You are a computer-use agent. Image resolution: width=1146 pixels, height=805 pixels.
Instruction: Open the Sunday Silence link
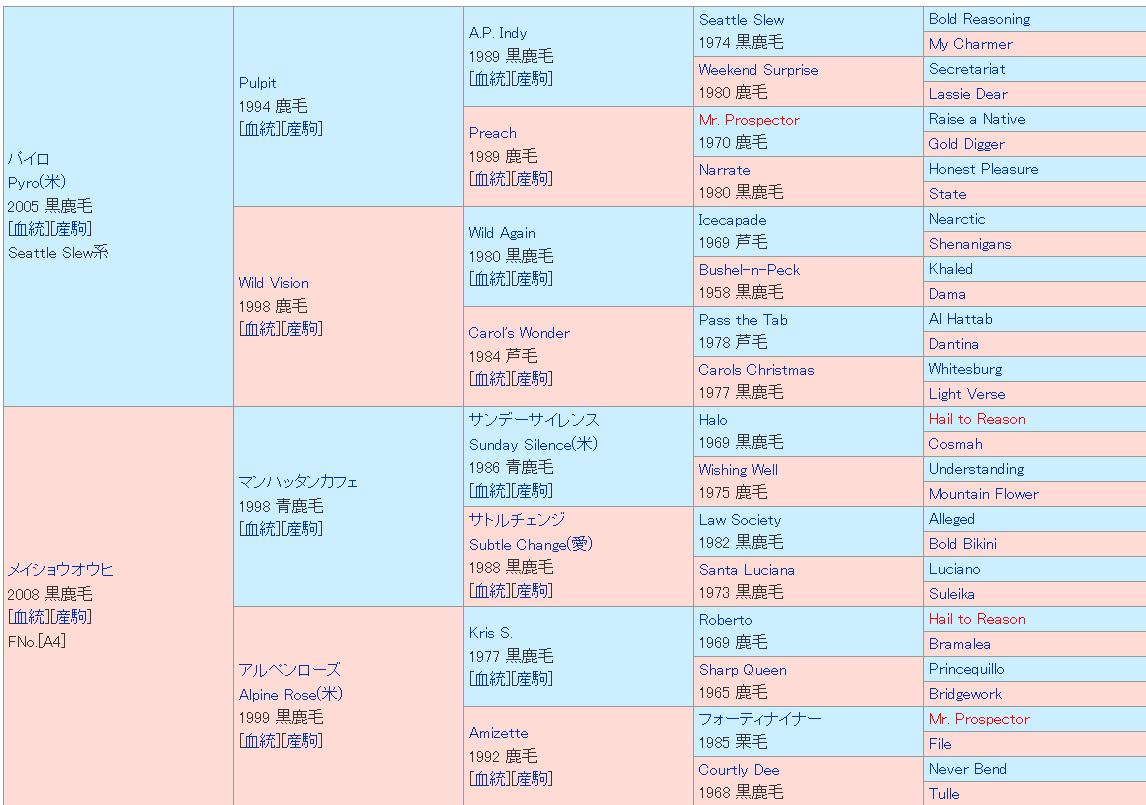click(533, 444)
